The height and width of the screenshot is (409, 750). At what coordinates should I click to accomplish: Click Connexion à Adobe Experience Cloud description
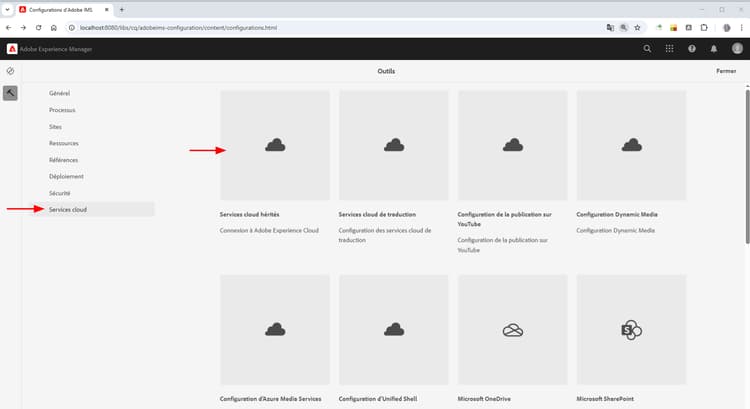point(269,231)
